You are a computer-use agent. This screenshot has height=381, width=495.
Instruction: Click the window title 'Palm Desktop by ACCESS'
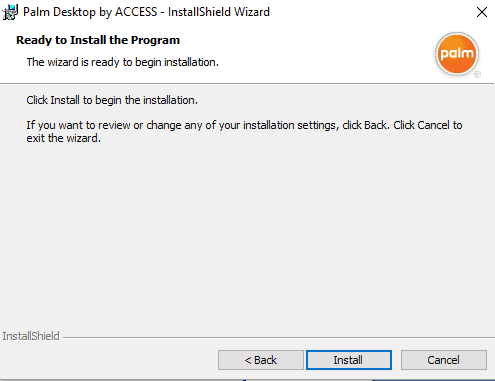90,12
